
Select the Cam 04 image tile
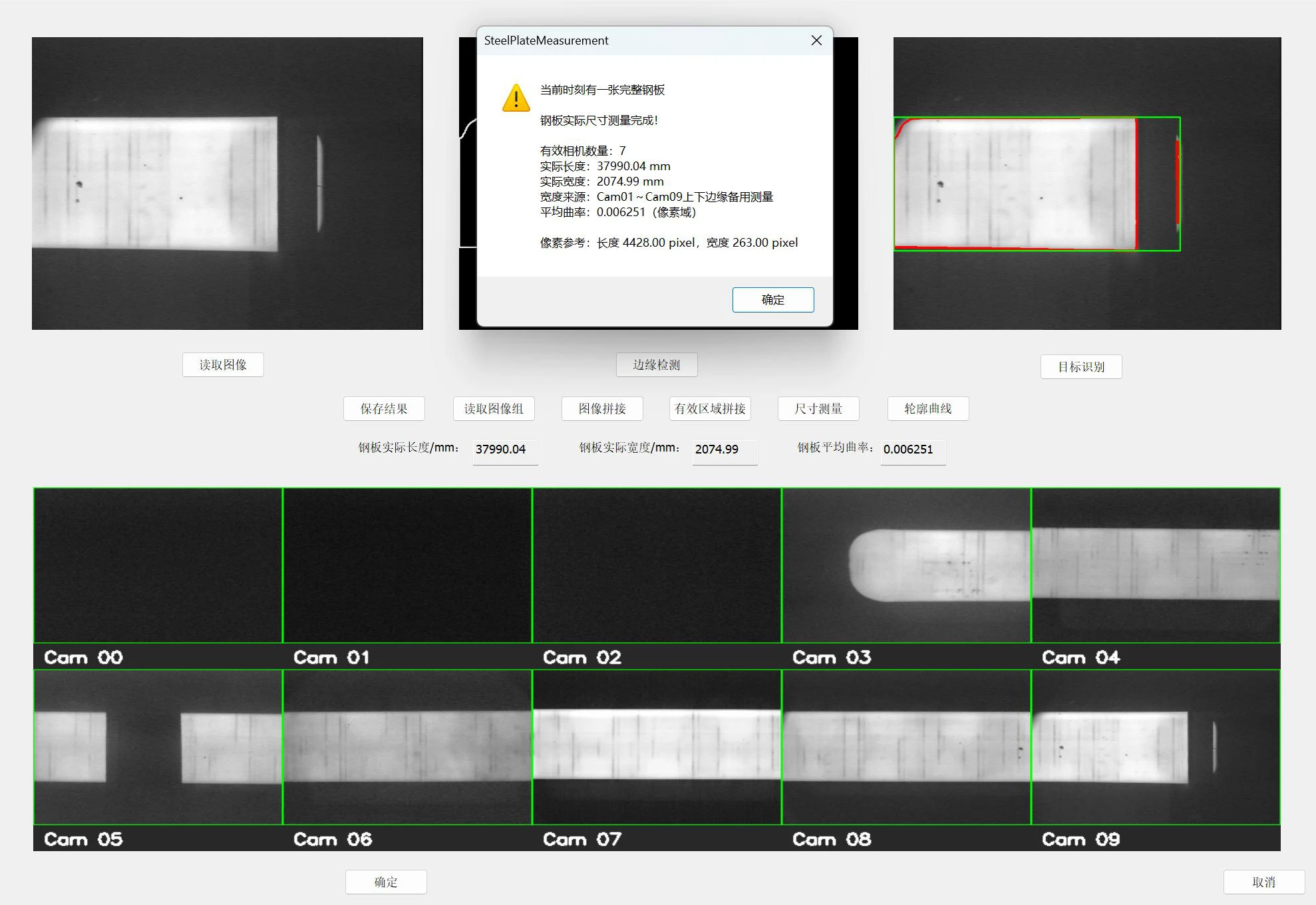(x=1156, y=565)
